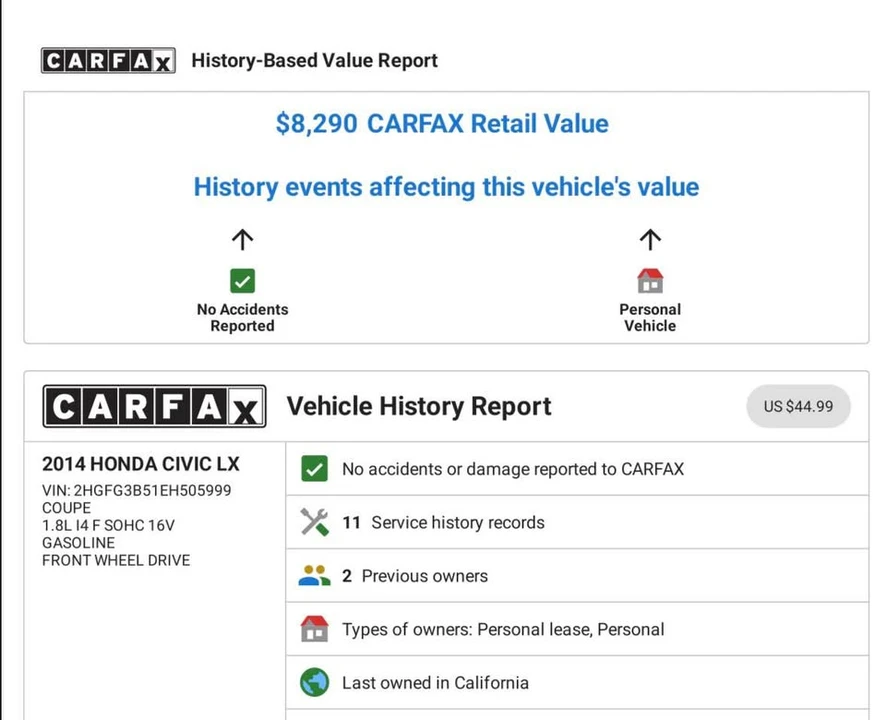Click the No Accidents Reported label
Image resolution: width=886 pixels, height=720 pixels.
pos(242,318)
